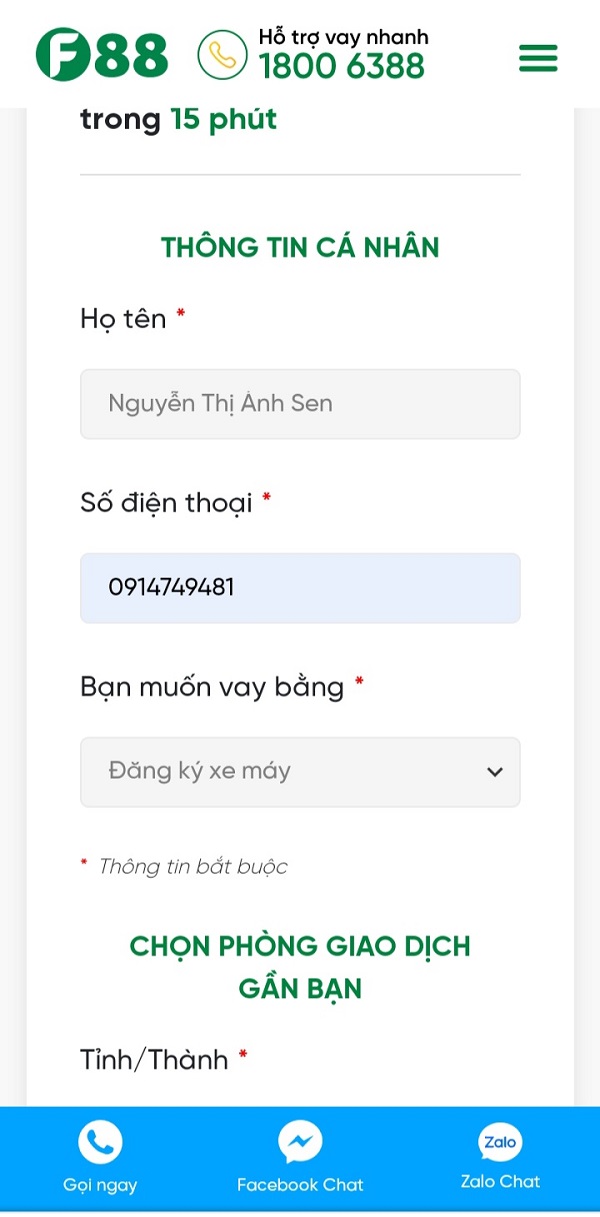The width and height of the screenshot is (600, 1217).
Task: Click the "Tỉnh/Thành" label
Action: (x=154, y=1059)
